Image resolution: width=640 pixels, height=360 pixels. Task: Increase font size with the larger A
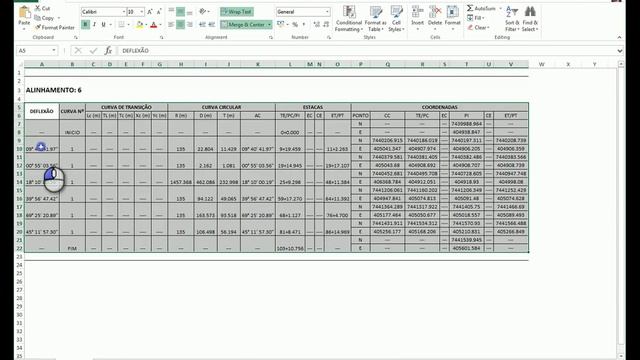tap(150, 12)
